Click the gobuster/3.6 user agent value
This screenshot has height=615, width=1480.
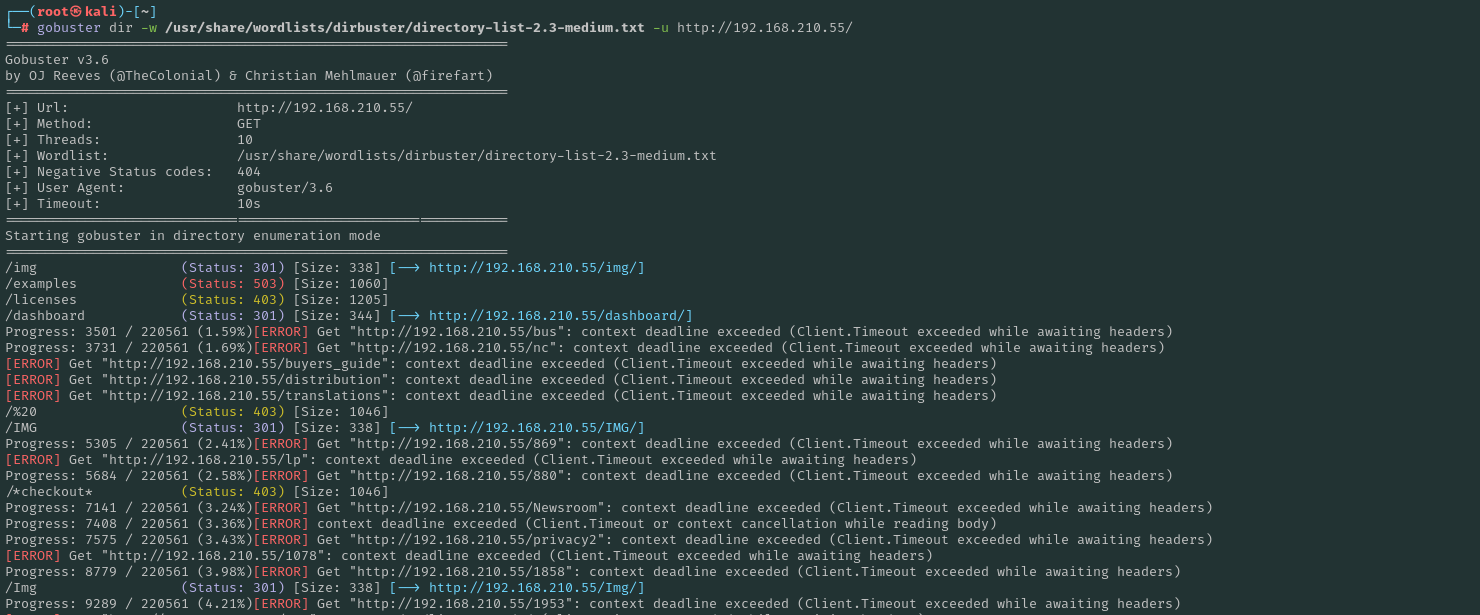pos(284,188)
